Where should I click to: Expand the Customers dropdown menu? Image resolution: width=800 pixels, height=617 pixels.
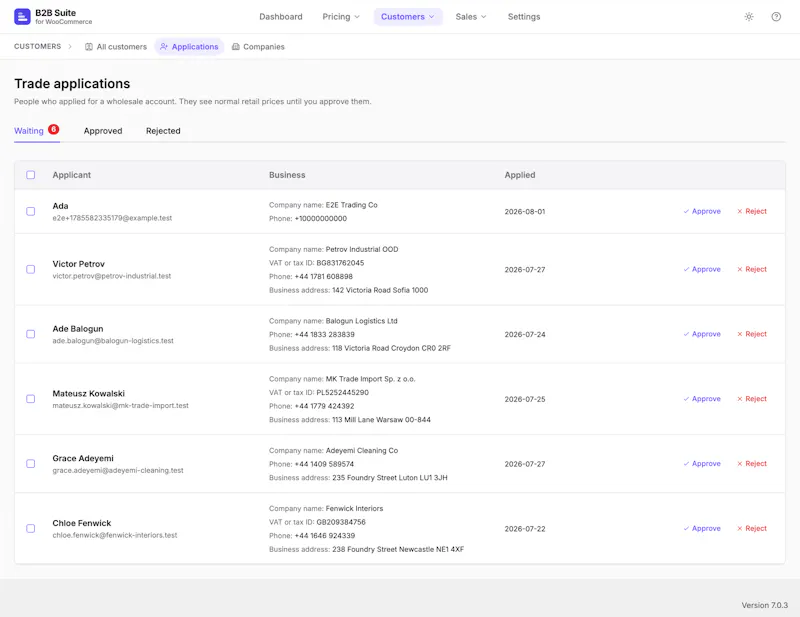pyautogui.click(x=408, y=16)
